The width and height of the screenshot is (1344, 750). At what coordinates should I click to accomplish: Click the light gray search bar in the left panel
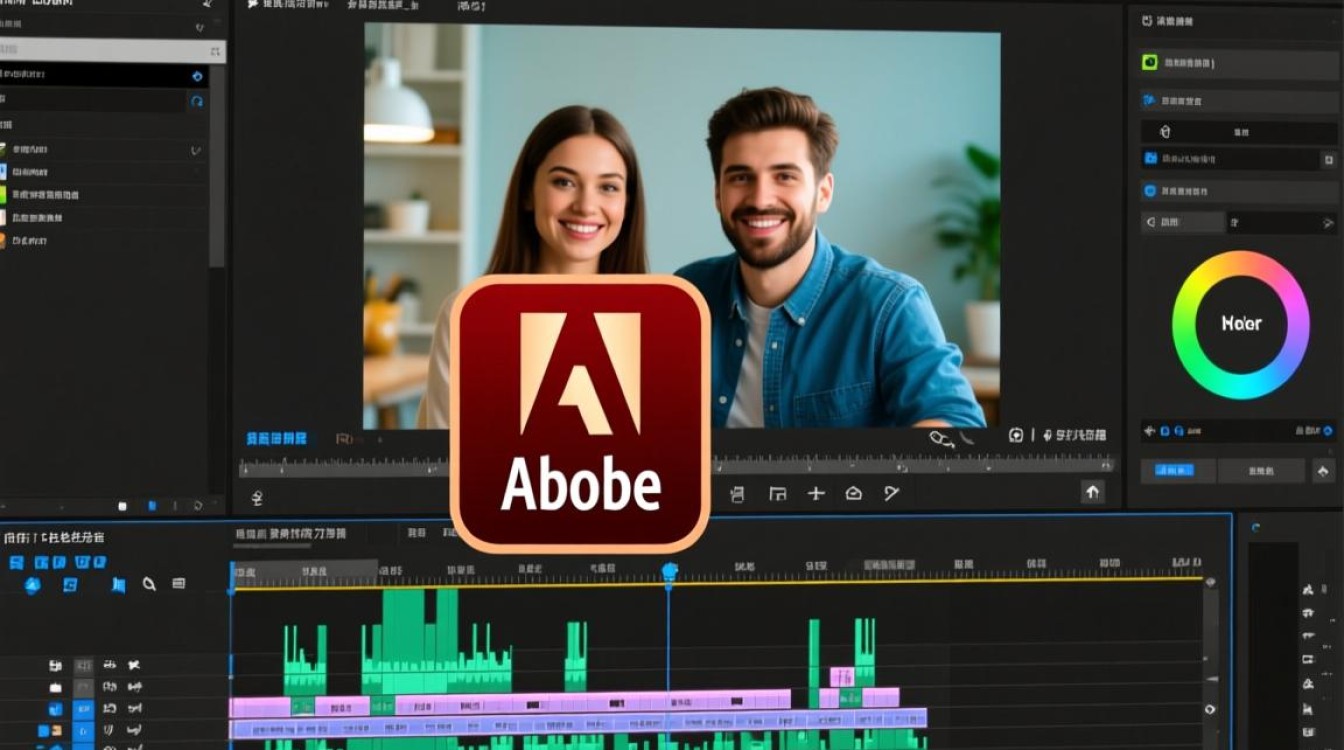112,49
